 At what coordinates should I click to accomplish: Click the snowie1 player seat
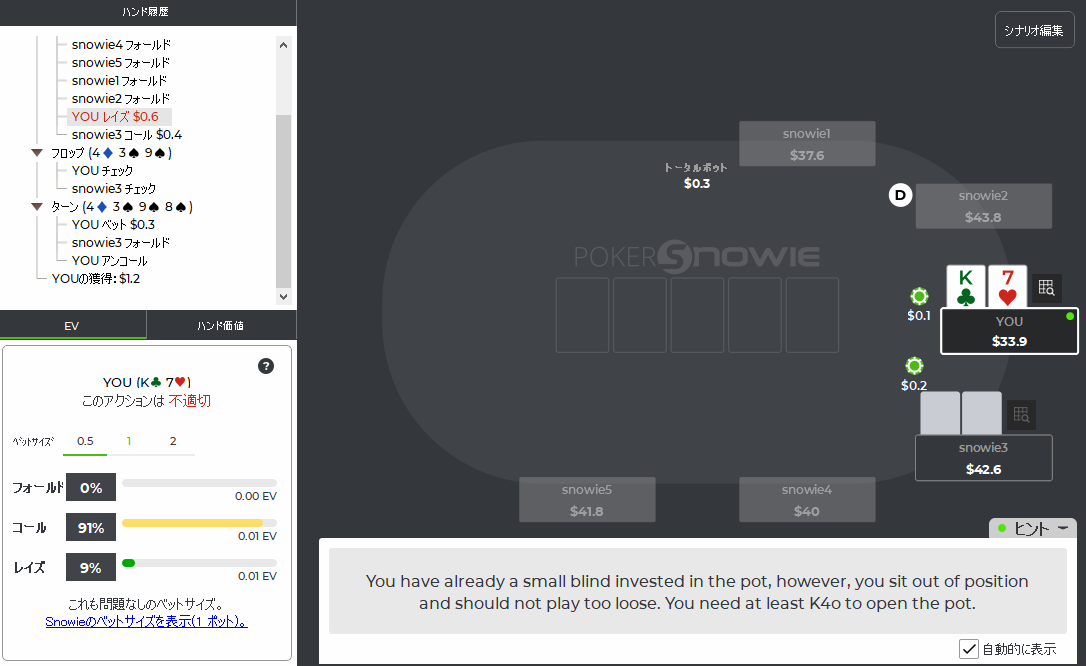(807, 144)
